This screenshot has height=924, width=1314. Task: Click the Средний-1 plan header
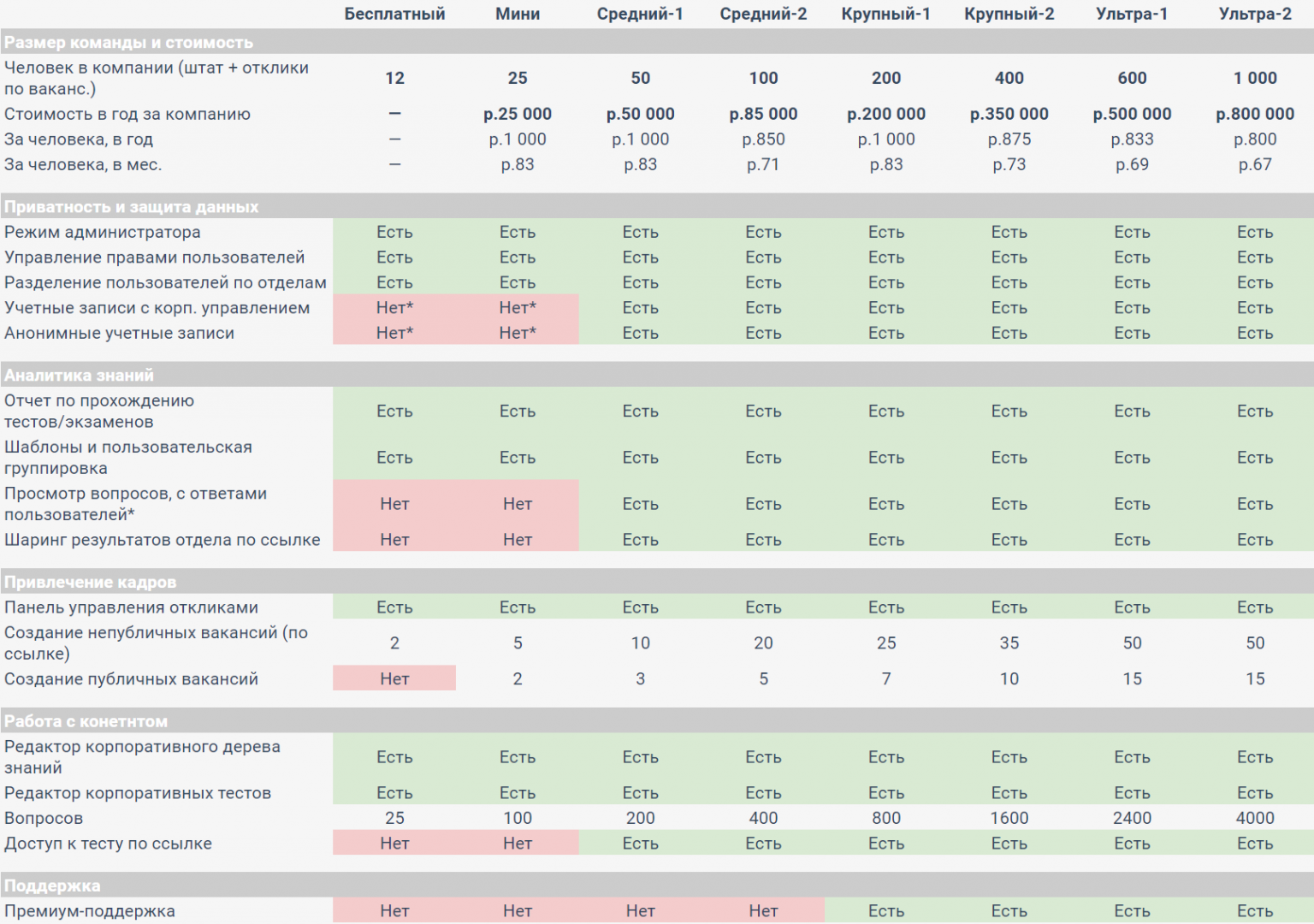tap(640, 14)
